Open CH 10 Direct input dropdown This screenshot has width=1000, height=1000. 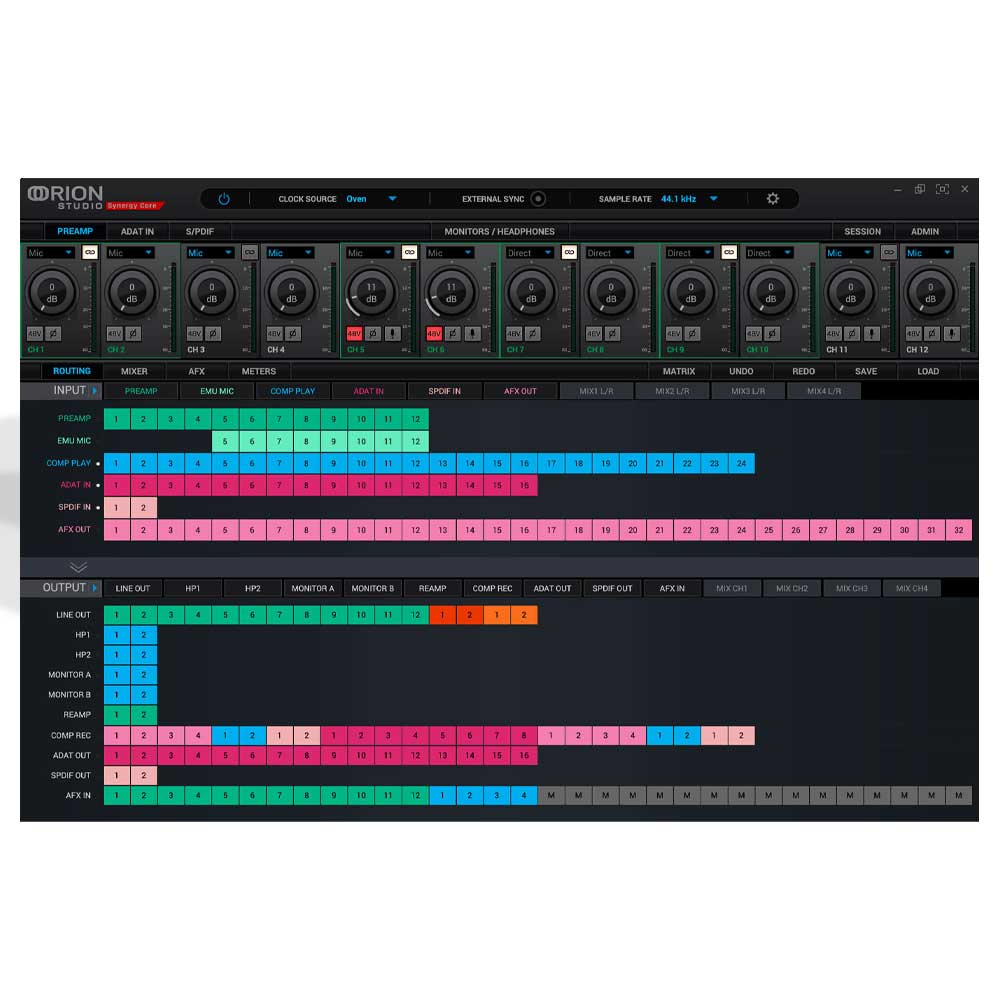coord(769,253)
